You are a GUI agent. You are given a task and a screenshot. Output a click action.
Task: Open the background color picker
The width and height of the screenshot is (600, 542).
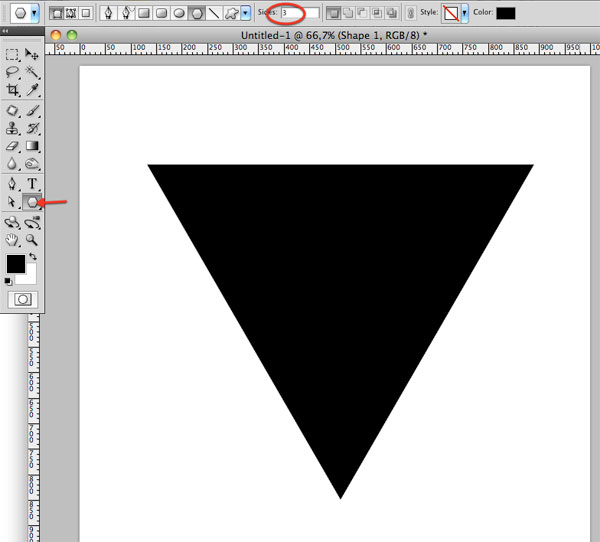click(x=30, y=277)
